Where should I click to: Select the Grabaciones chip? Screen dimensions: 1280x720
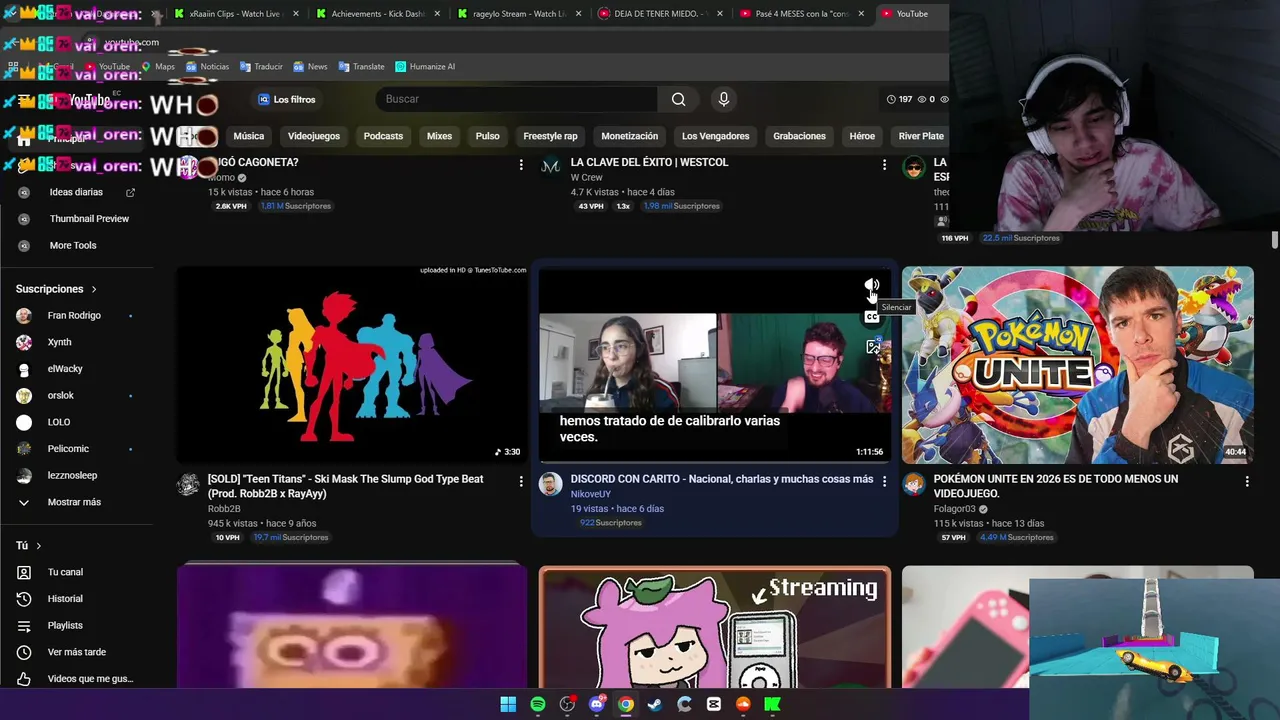point(799,136)
